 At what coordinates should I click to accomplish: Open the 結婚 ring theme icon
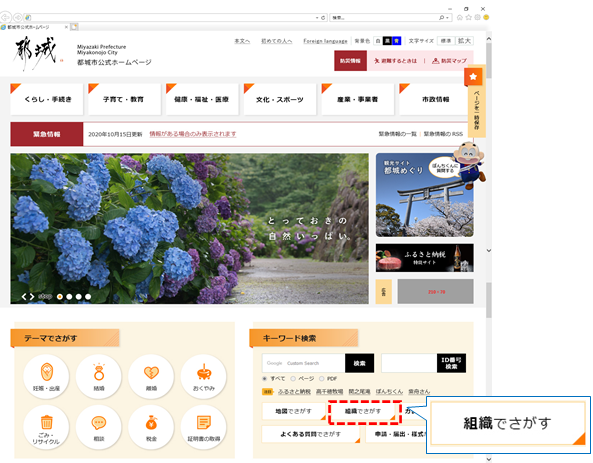coord(99,376)
